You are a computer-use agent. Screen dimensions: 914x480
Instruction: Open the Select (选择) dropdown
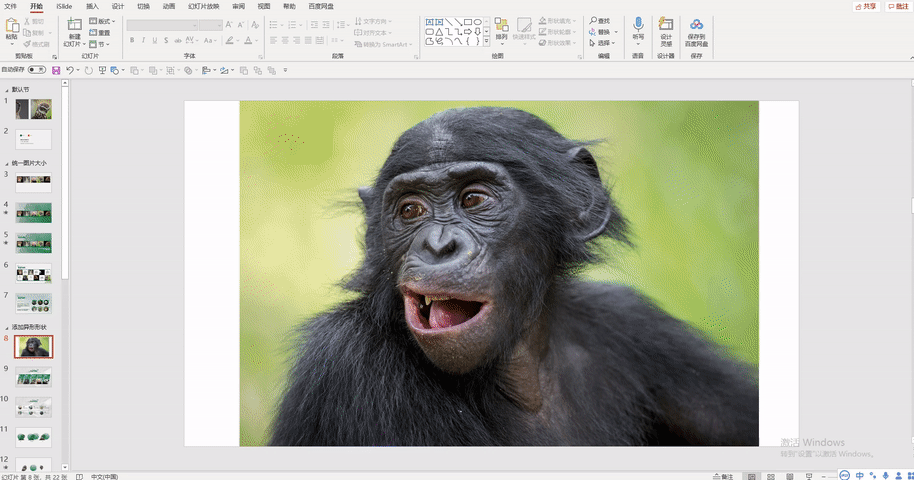pyautogui.click(x=603, y=43)
